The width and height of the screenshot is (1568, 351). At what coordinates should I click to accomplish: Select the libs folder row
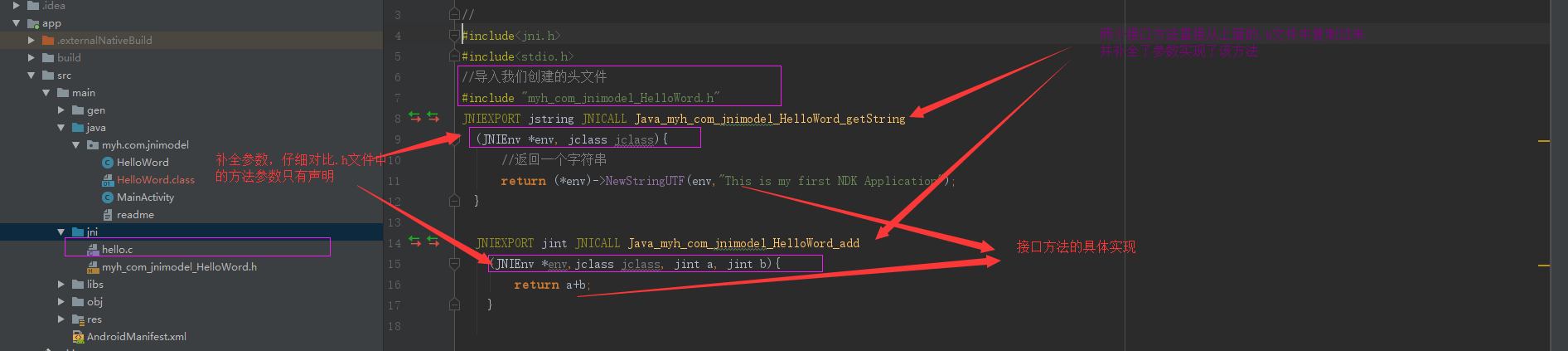pyautogui.click(x=191, y=285)
